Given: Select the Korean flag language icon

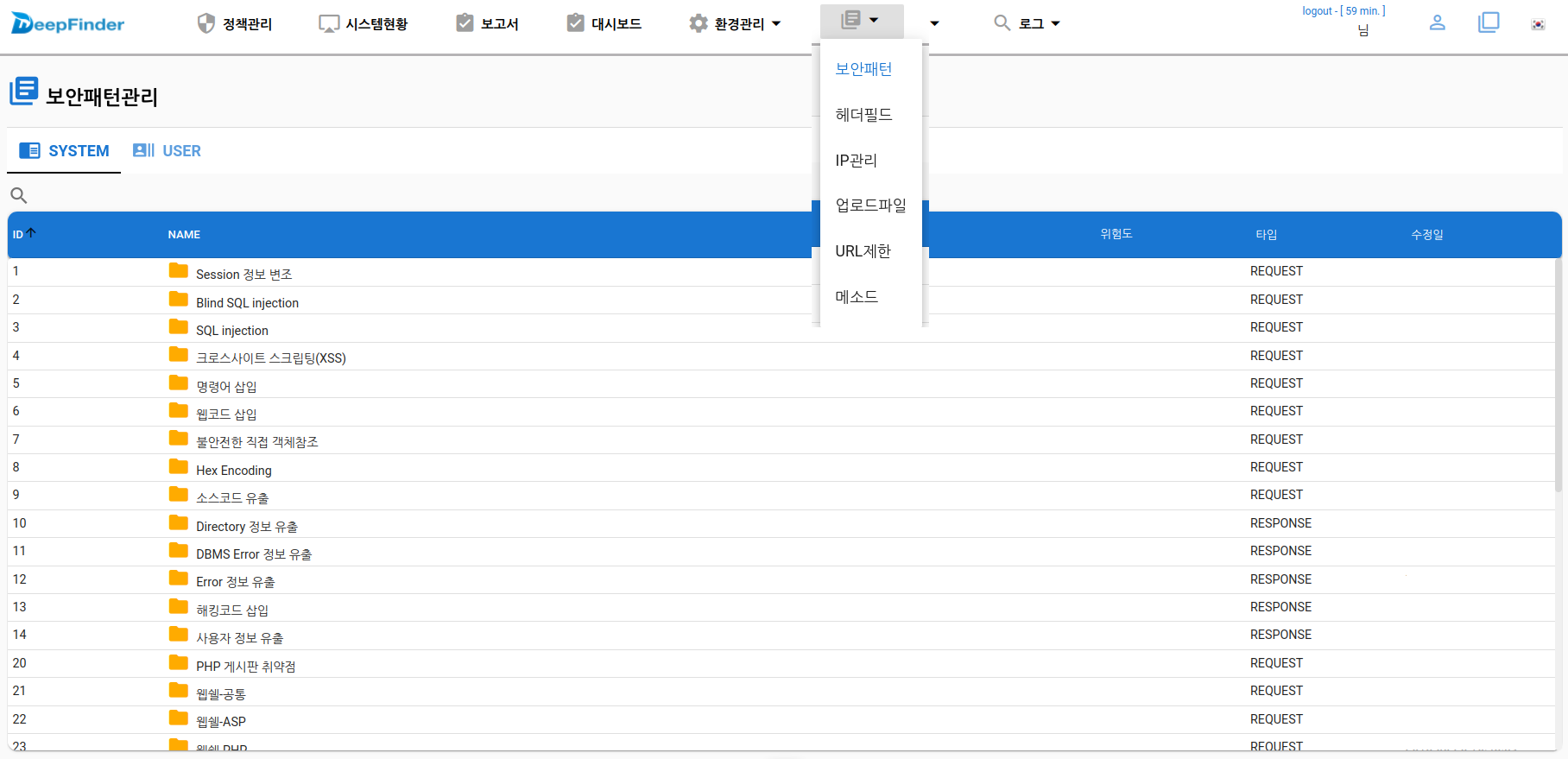Looking at the screenshot, I should (x=1538, y=24).
